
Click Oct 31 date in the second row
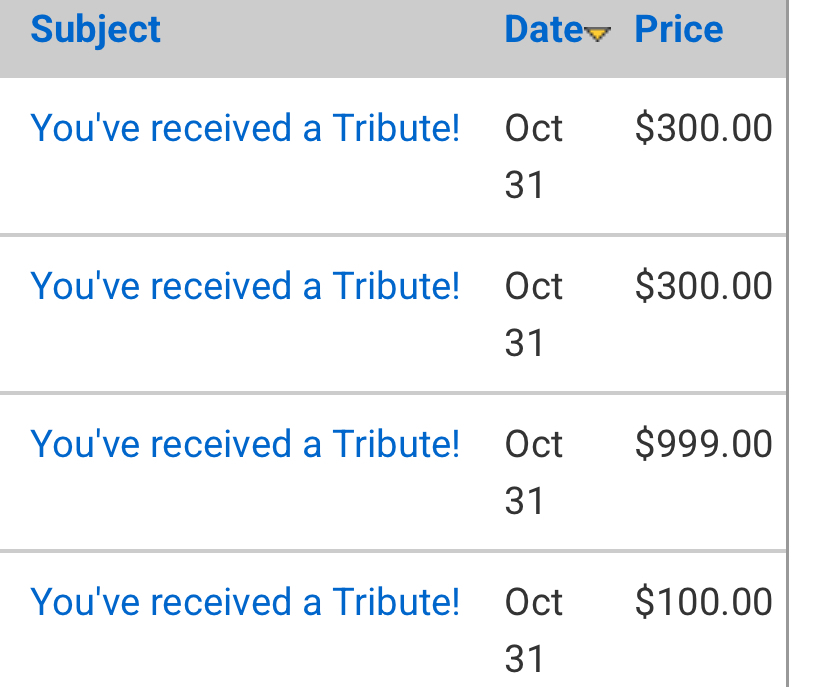[534, 314]
